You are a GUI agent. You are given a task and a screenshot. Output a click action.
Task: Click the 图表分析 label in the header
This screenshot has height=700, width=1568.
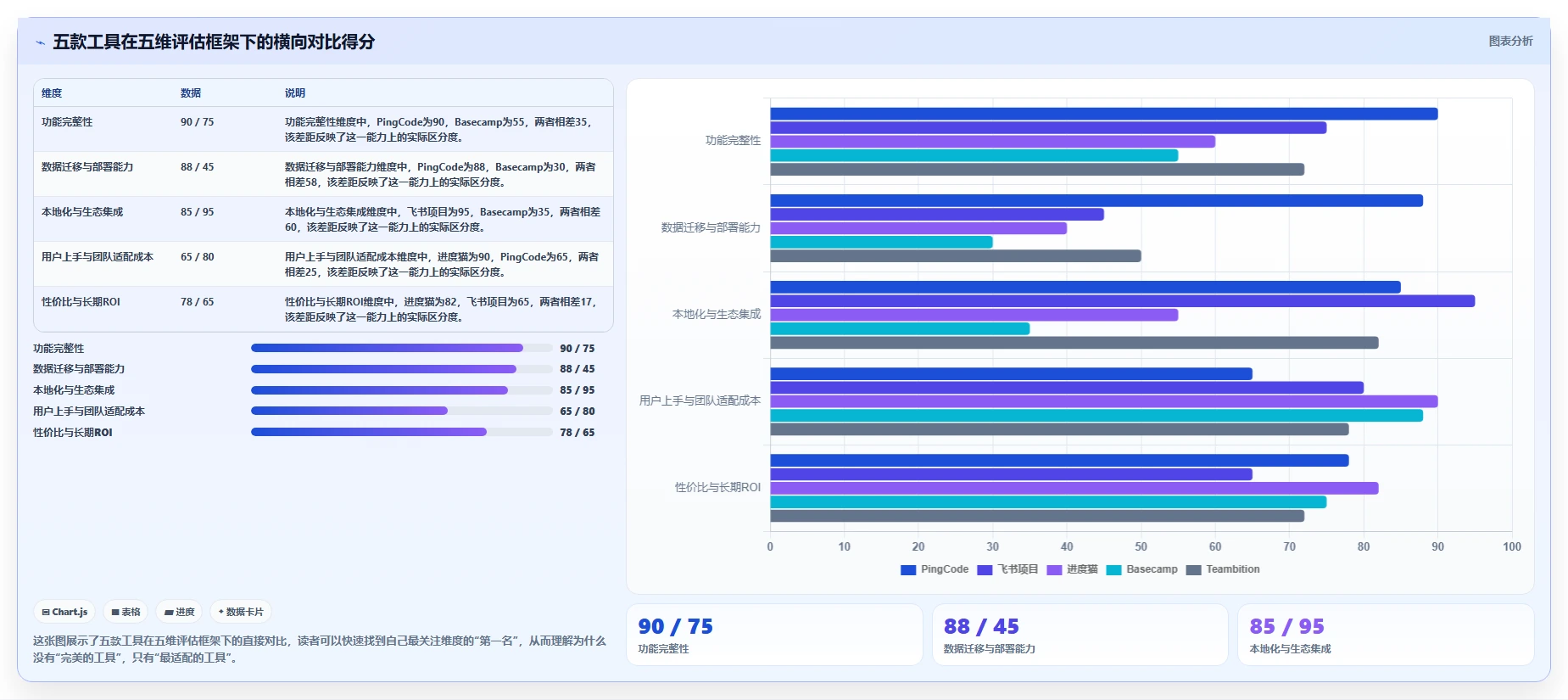(1510, 41)
